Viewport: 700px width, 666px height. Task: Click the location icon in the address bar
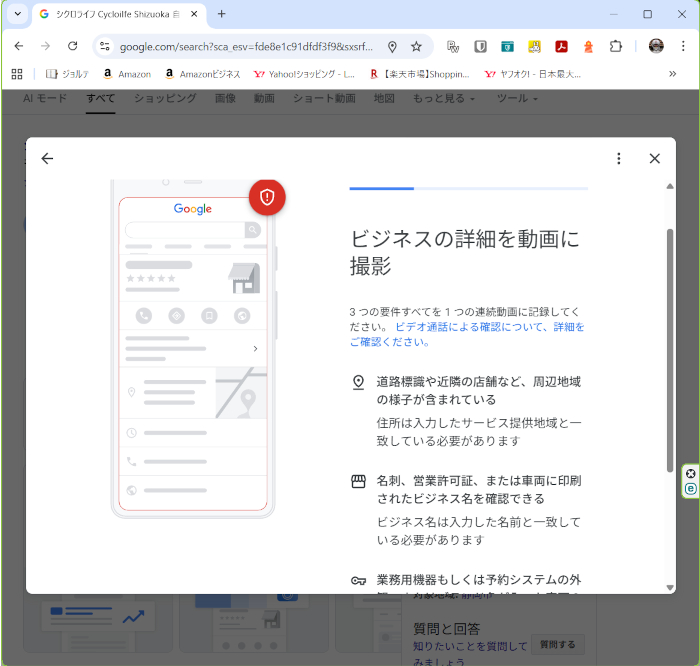[392, 46]
